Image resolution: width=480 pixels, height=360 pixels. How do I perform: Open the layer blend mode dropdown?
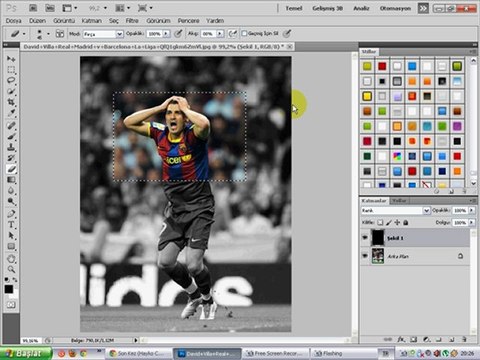tap(396, 210)
